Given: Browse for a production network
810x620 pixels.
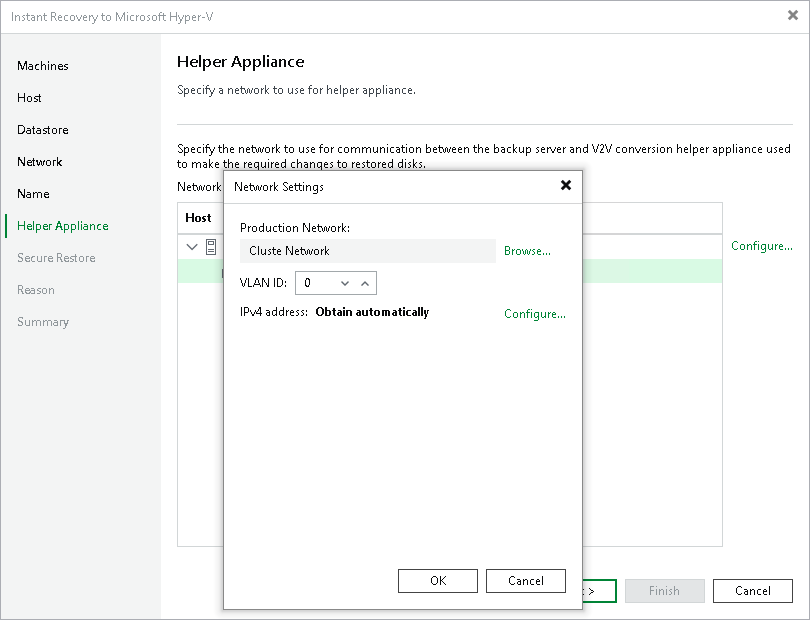Looking at the screenshot, I should pyautogui.click(x=527, y=251).
